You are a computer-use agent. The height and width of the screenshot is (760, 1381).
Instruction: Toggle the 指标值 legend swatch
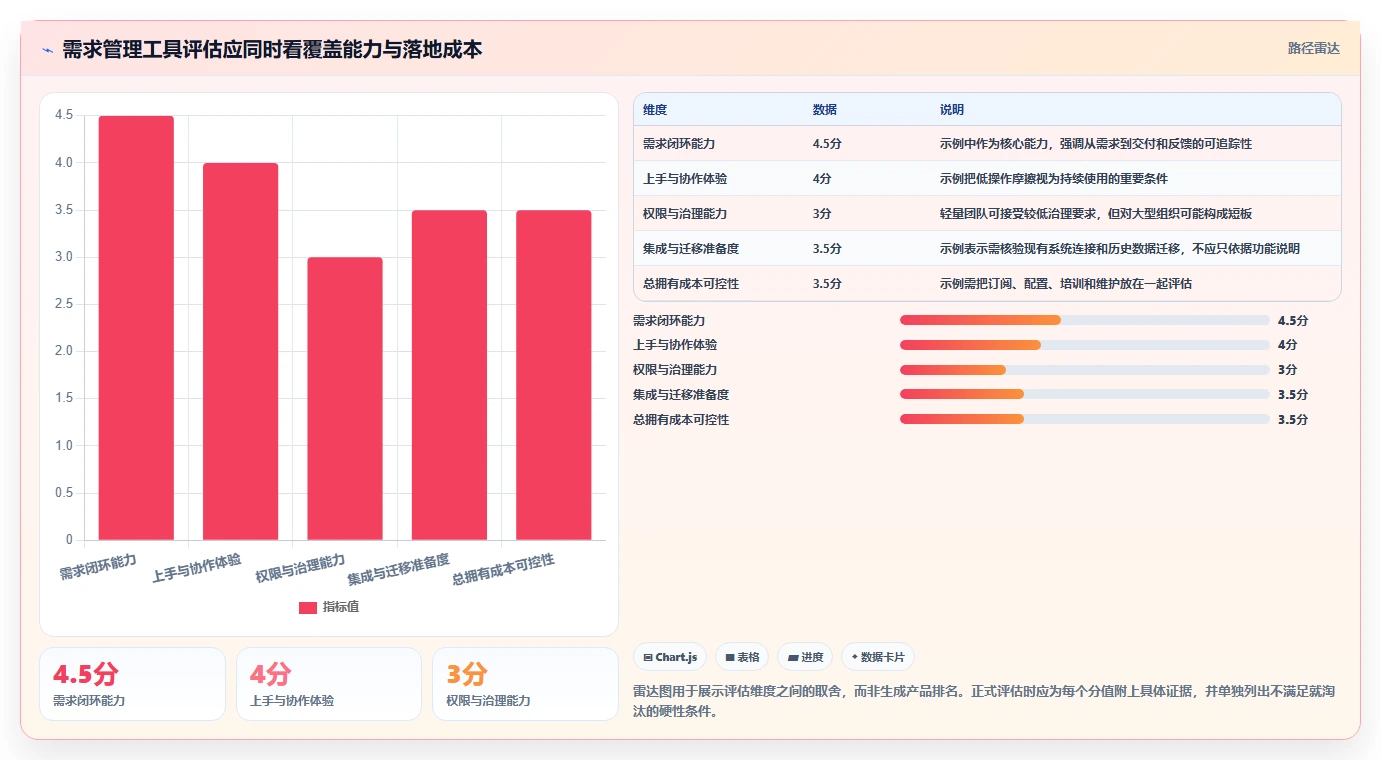308,607
